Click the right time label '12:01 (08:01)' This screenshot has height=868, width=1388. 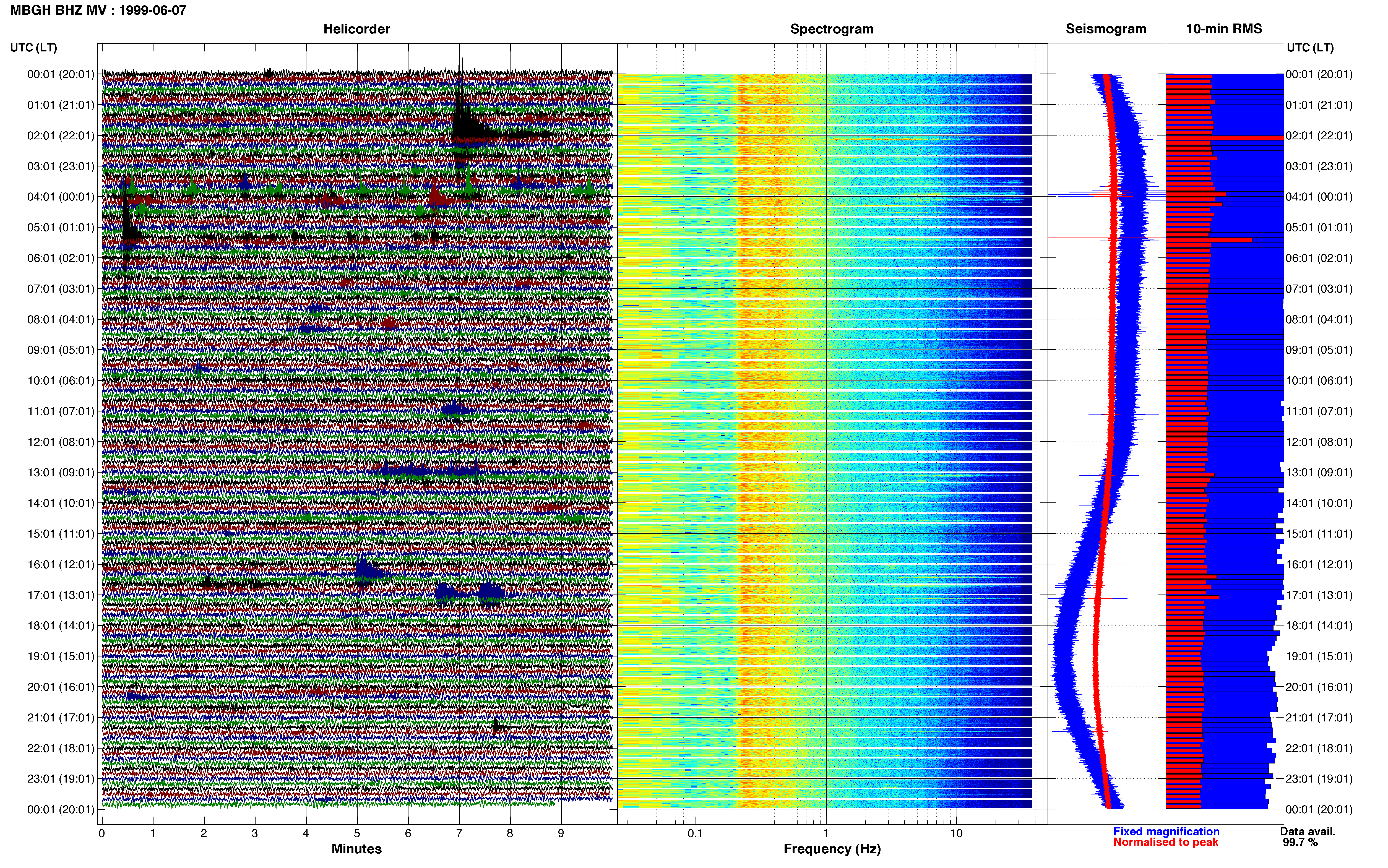pyautogui.click(x=1319, y=442)
